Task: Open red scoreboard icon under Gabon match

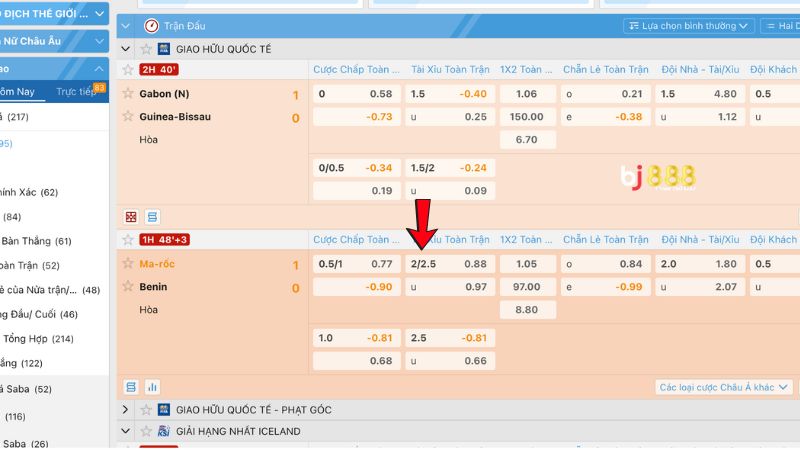Action: [131, 217]
